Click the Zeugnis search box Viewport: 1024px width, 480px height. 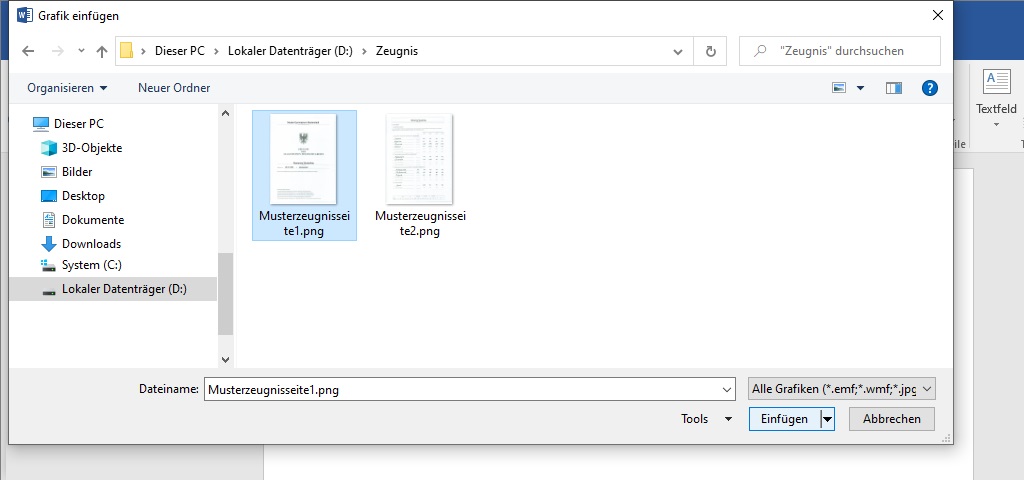click(x=850, y=51)
